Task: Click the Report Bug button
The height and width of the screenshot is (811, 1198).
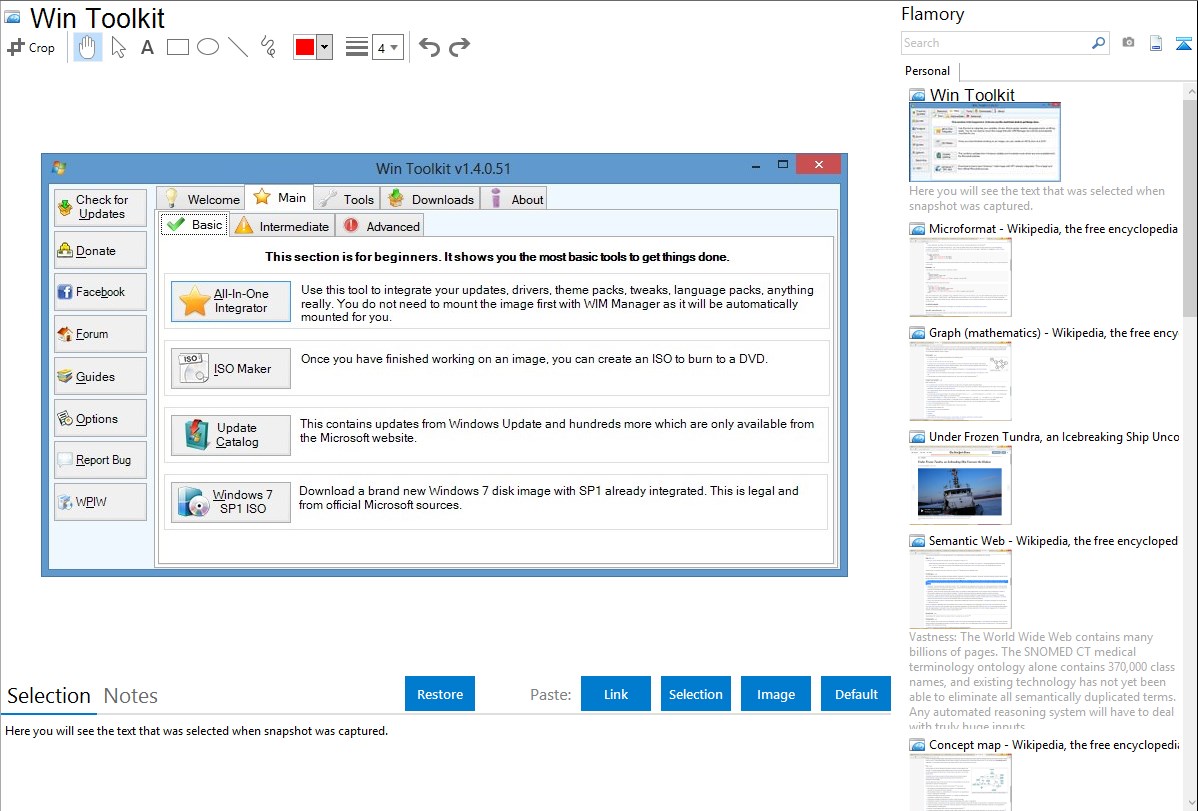Action: [100, 460]
